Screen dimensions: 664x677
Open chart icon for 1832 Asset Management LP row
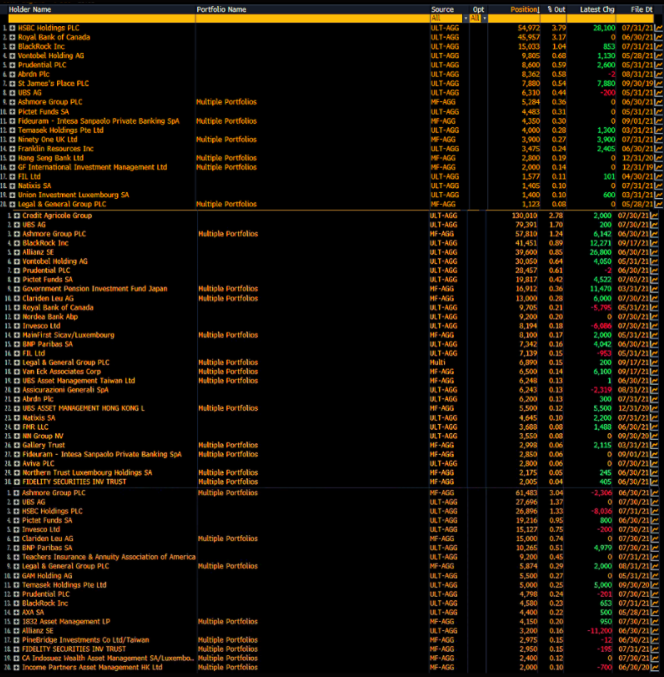click(x=655, y=622)
